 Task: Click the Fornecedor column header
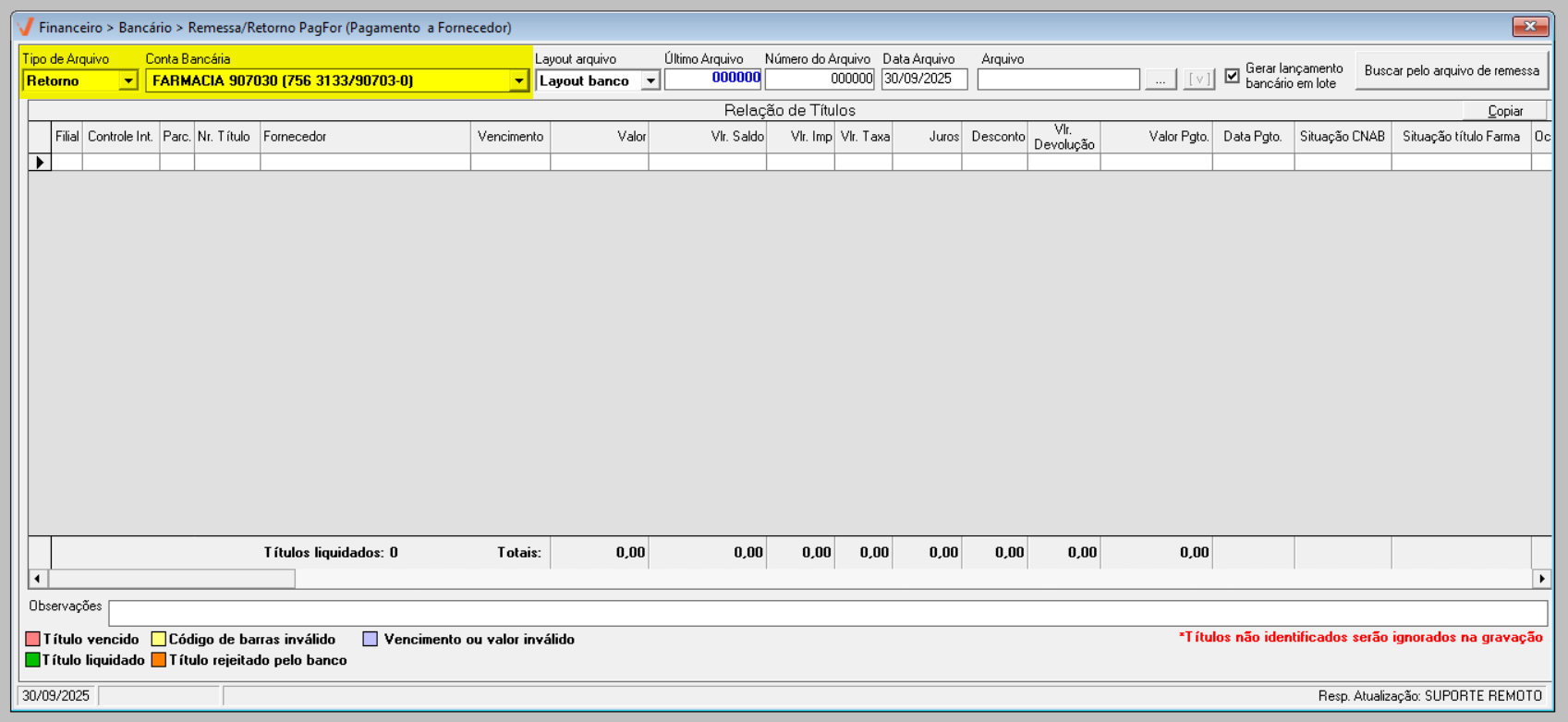(x=365, y=137)
